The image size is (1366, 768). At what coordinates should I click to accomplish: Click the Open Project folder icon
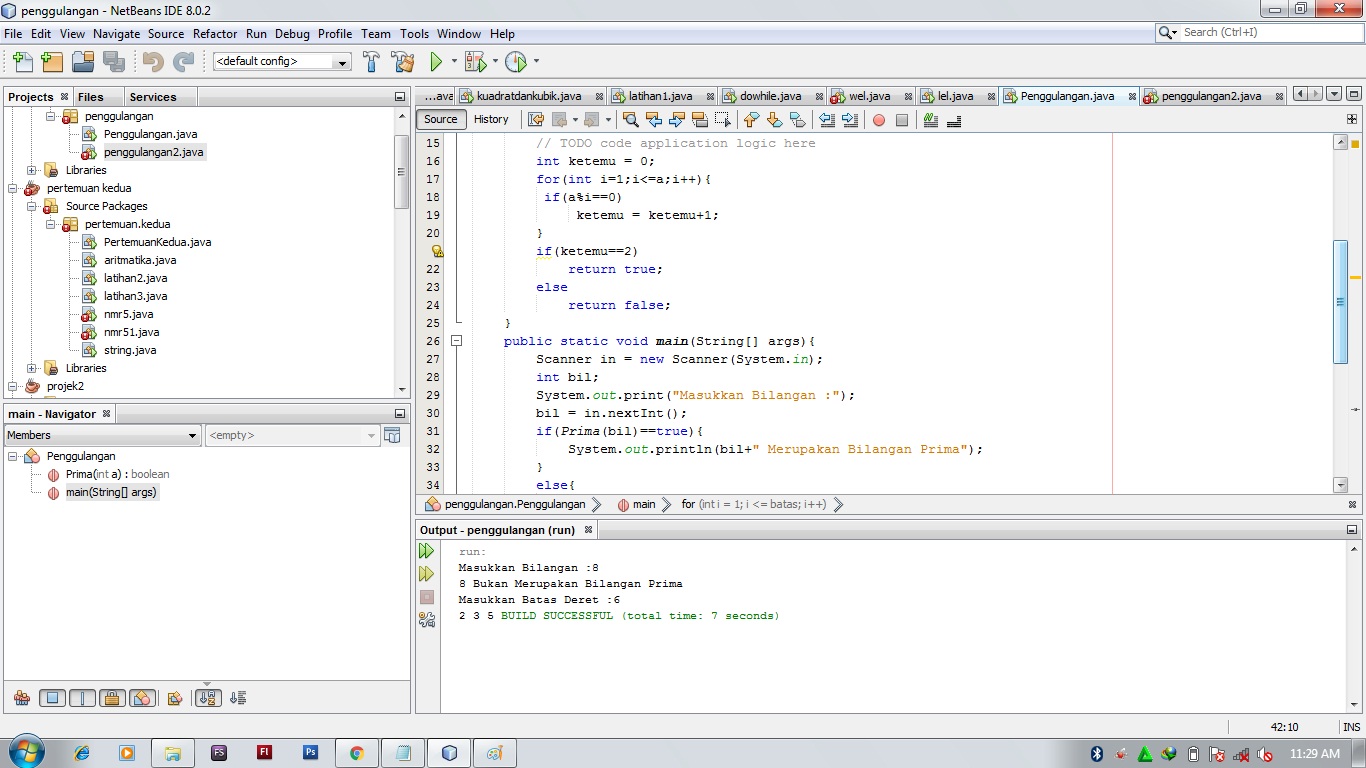click(x=83, y=61)
